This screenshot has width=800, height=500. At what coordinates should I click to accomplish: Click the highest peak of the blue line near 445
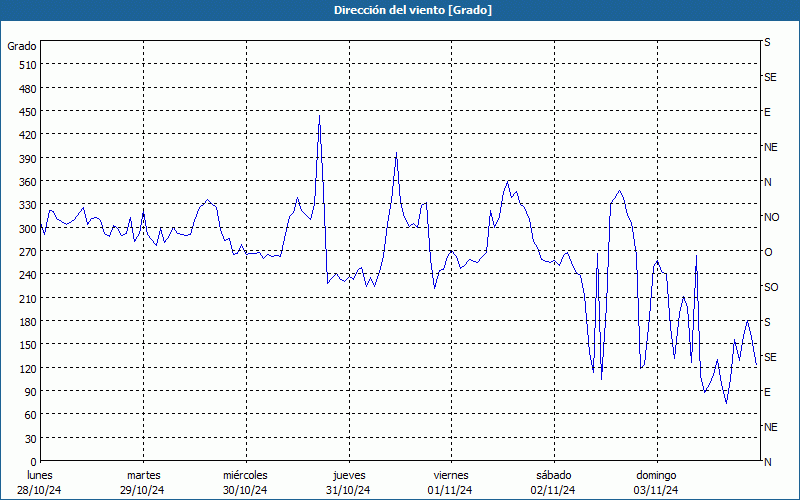[319, 116]
